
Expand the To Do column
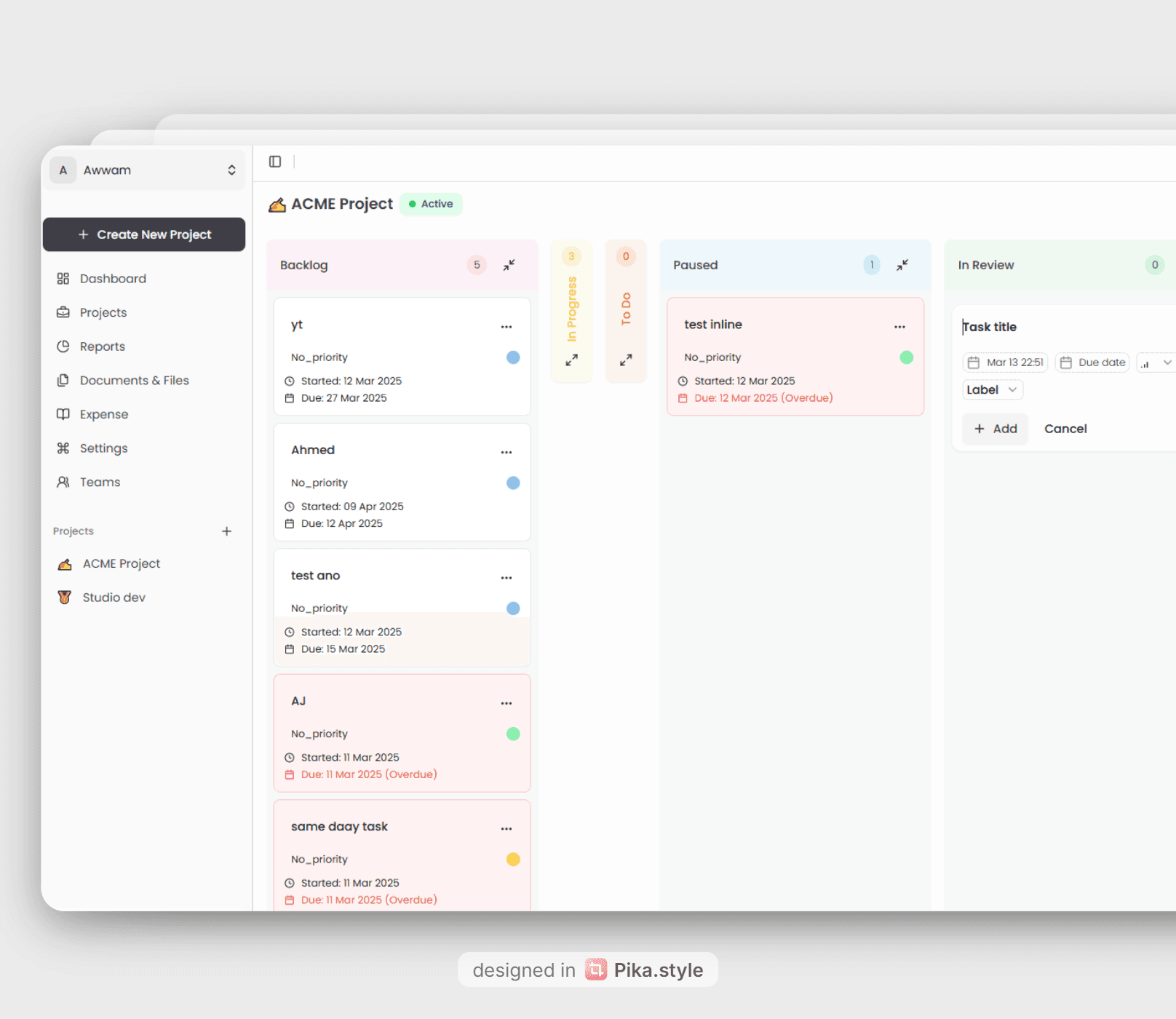point(626,360)
